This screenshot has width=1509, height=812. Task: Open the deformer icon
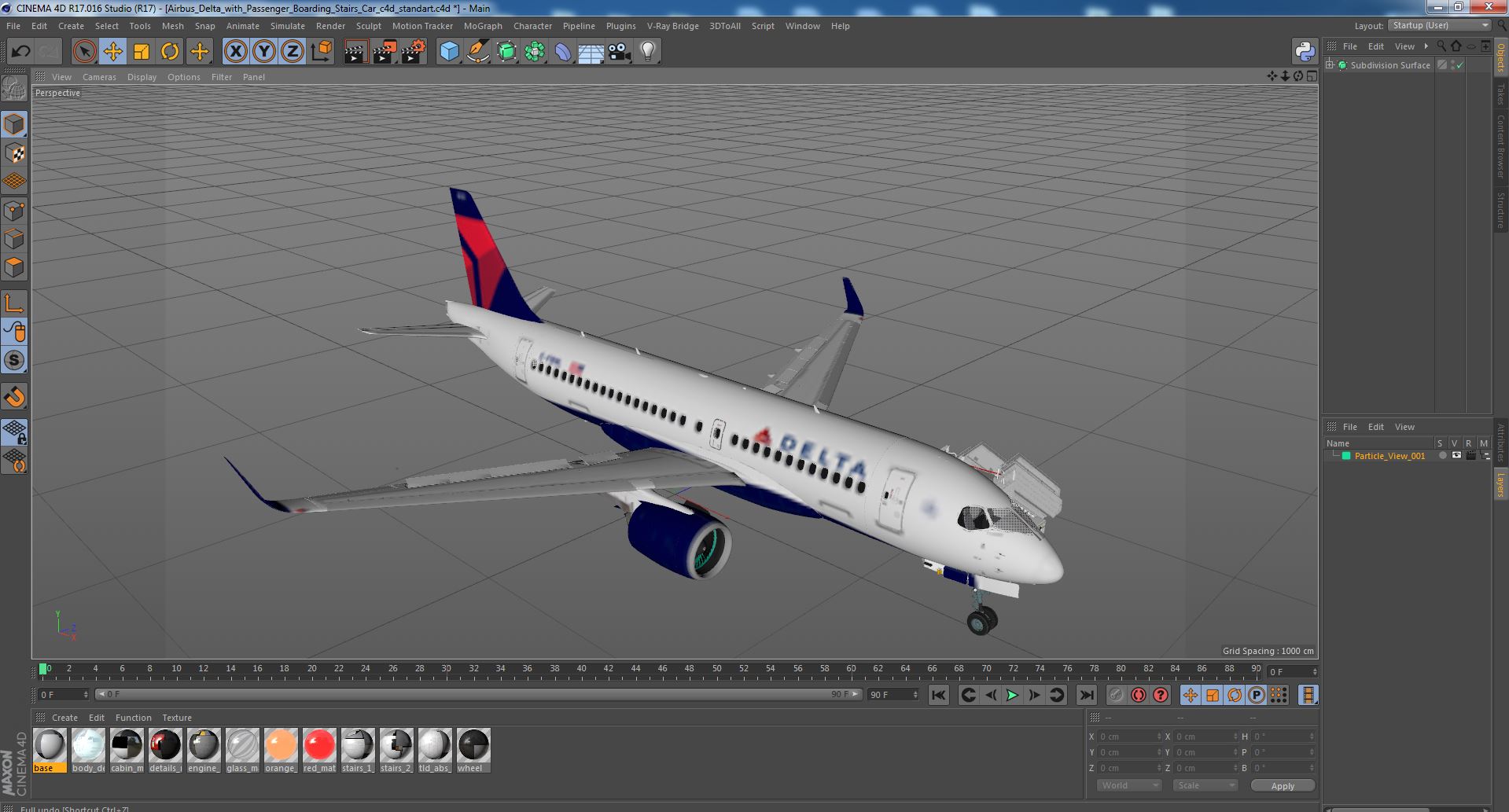[x=563, y=52]
